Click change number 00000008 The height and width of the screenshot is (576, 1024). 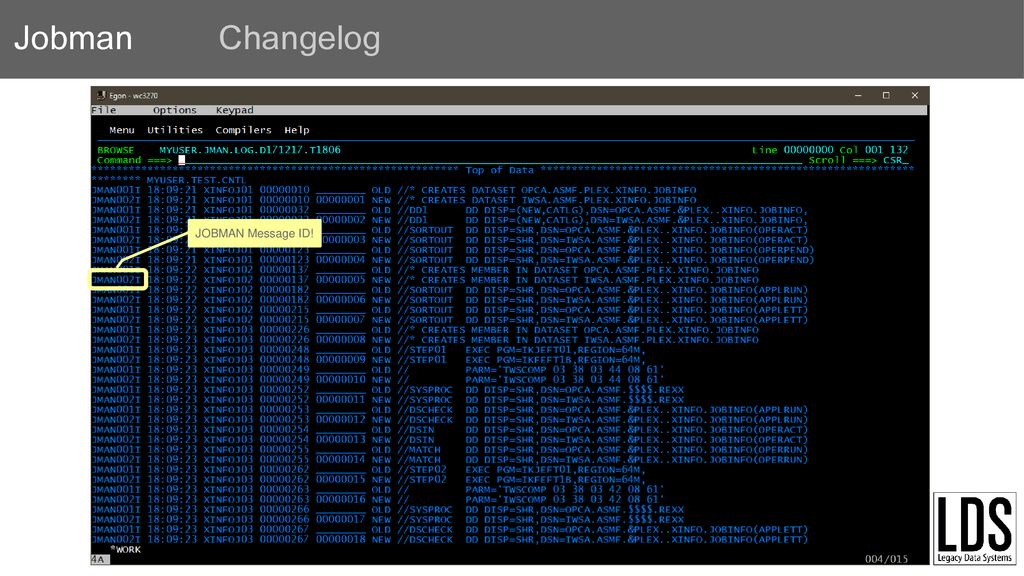click(340, 340)
